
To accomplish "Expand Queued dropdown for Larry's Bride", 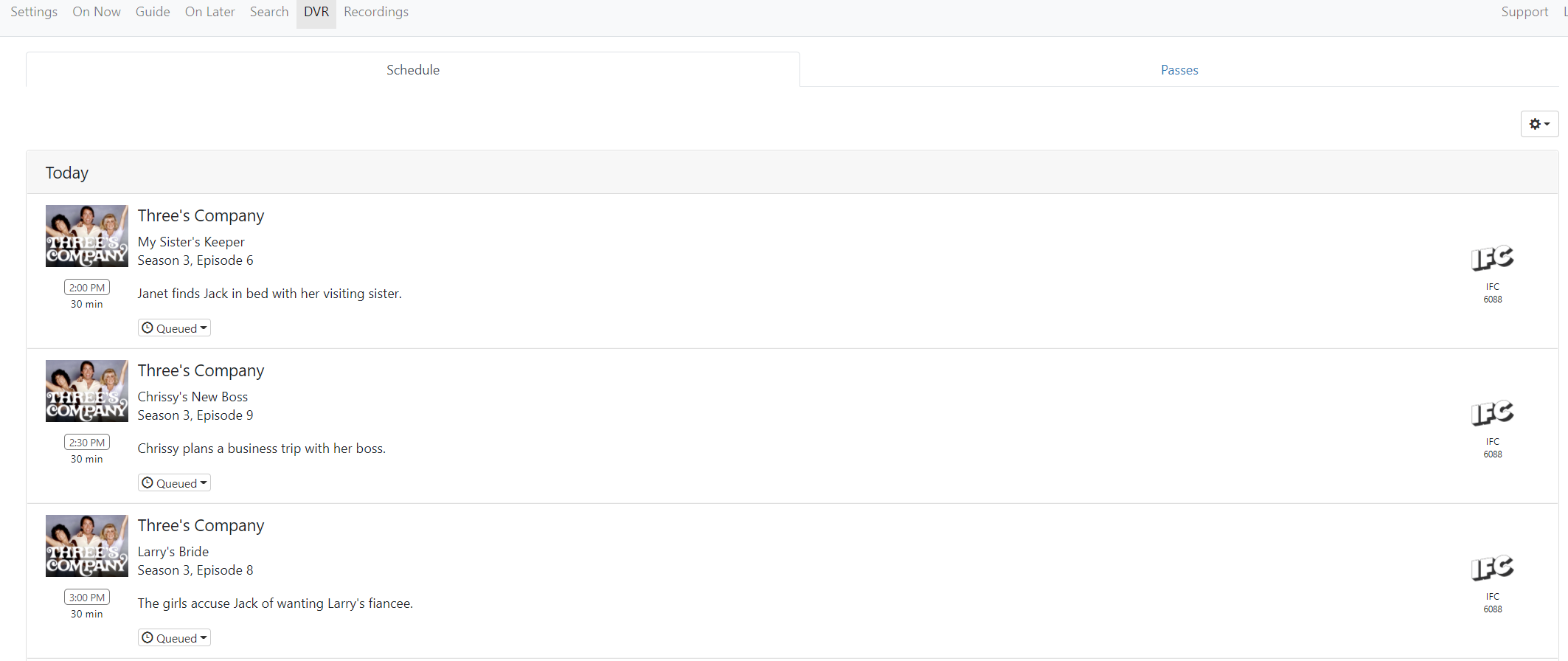I will [174, 638].
